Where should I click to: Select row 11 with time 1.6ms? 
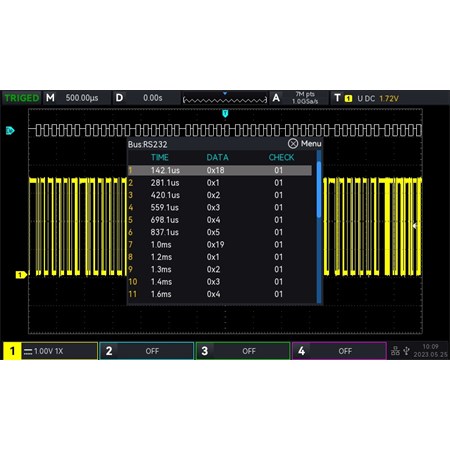(220, 294)
